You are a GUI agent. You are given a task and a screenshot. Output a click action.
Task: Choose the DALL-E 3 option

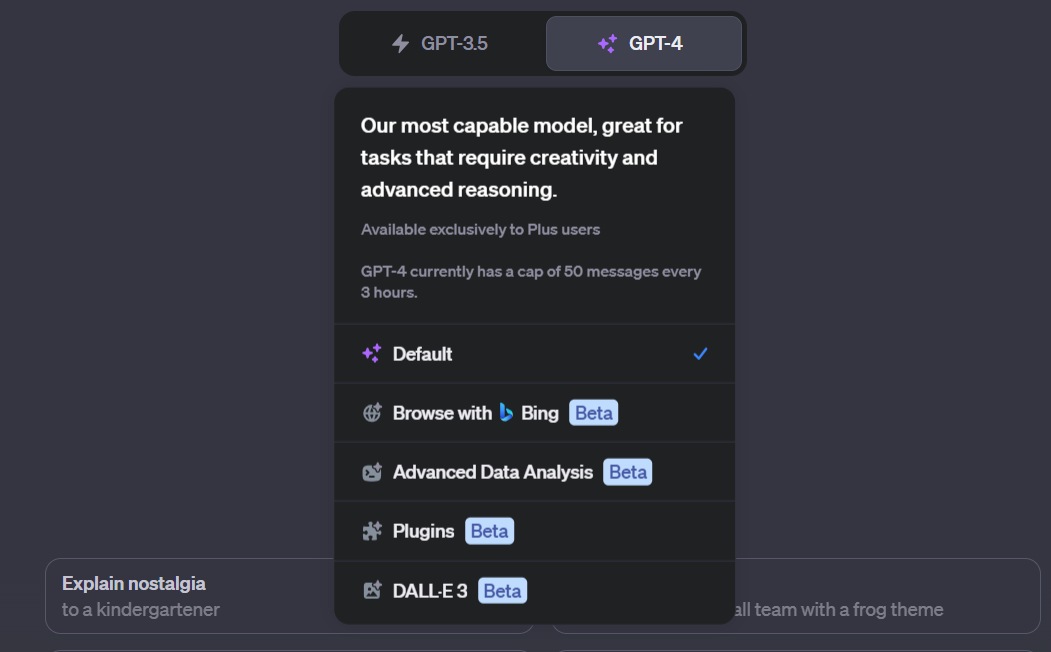coord(535,592)
